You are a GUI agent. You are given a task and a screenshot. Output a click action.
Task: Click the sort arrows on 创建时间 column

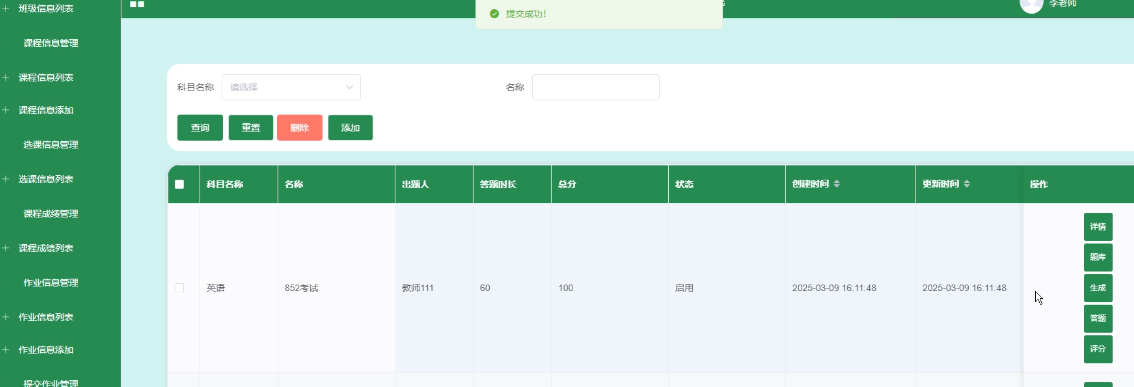pyautogui.click(x=837, y=184)
